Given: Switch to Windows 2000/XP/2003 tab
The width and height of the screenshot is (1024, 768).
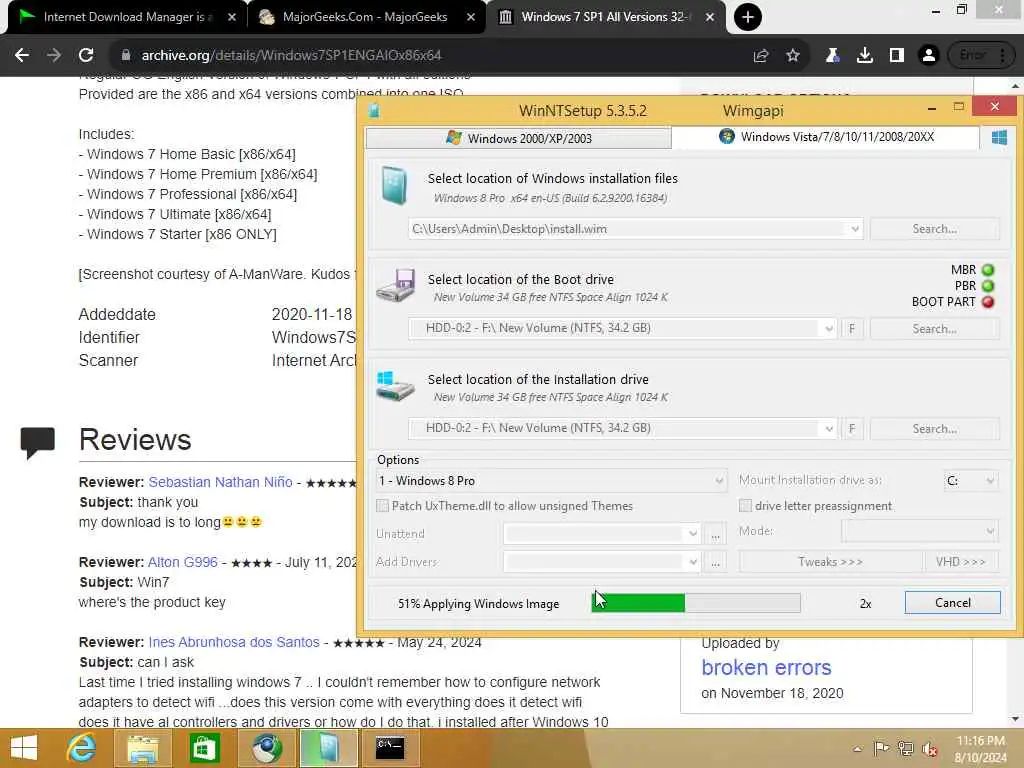Looking at the screenshot, I should pos(519,138).
